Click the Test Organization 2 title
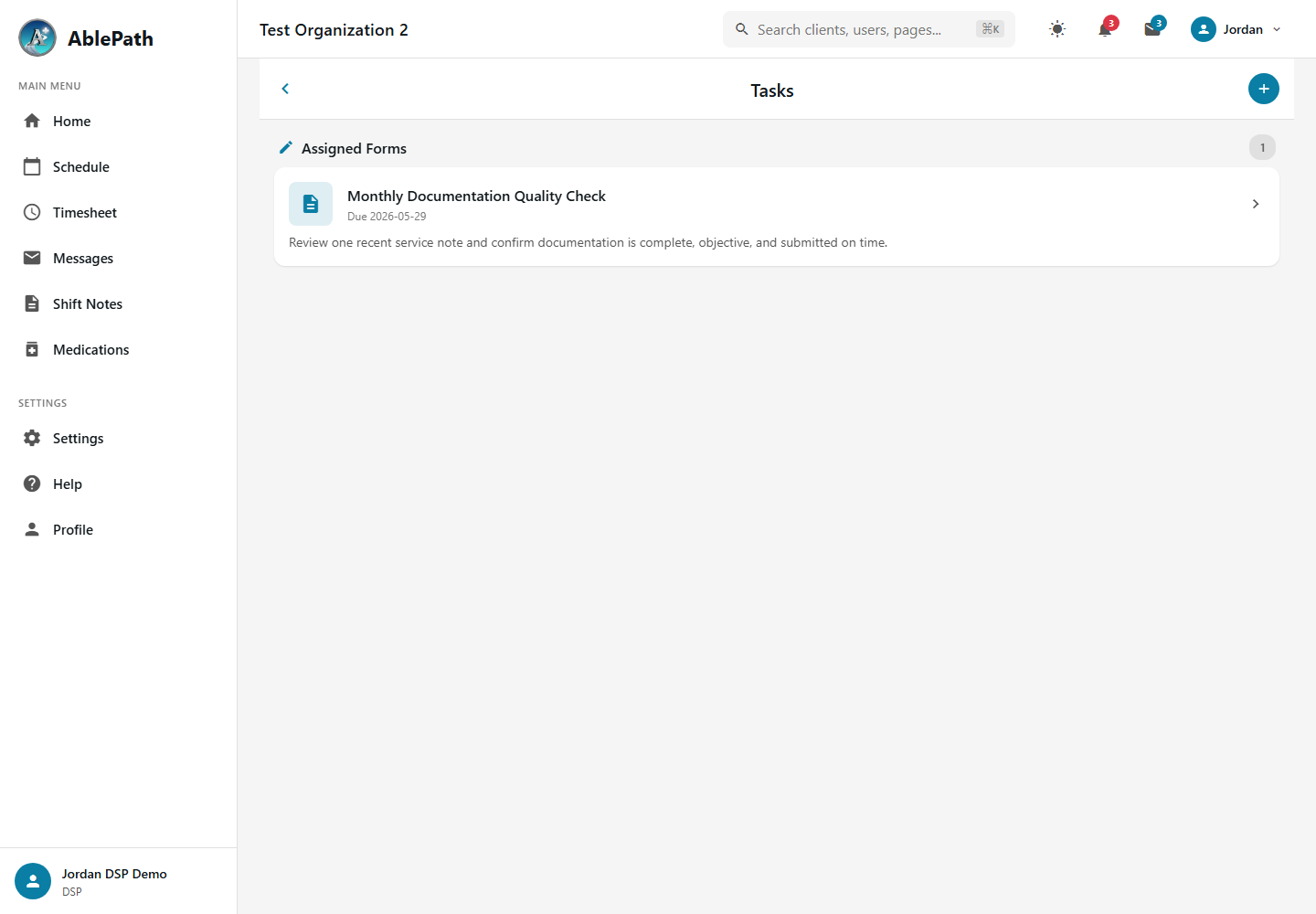Image resolution: width=1316 pixels, height=914 pixels. pos(334,29)
